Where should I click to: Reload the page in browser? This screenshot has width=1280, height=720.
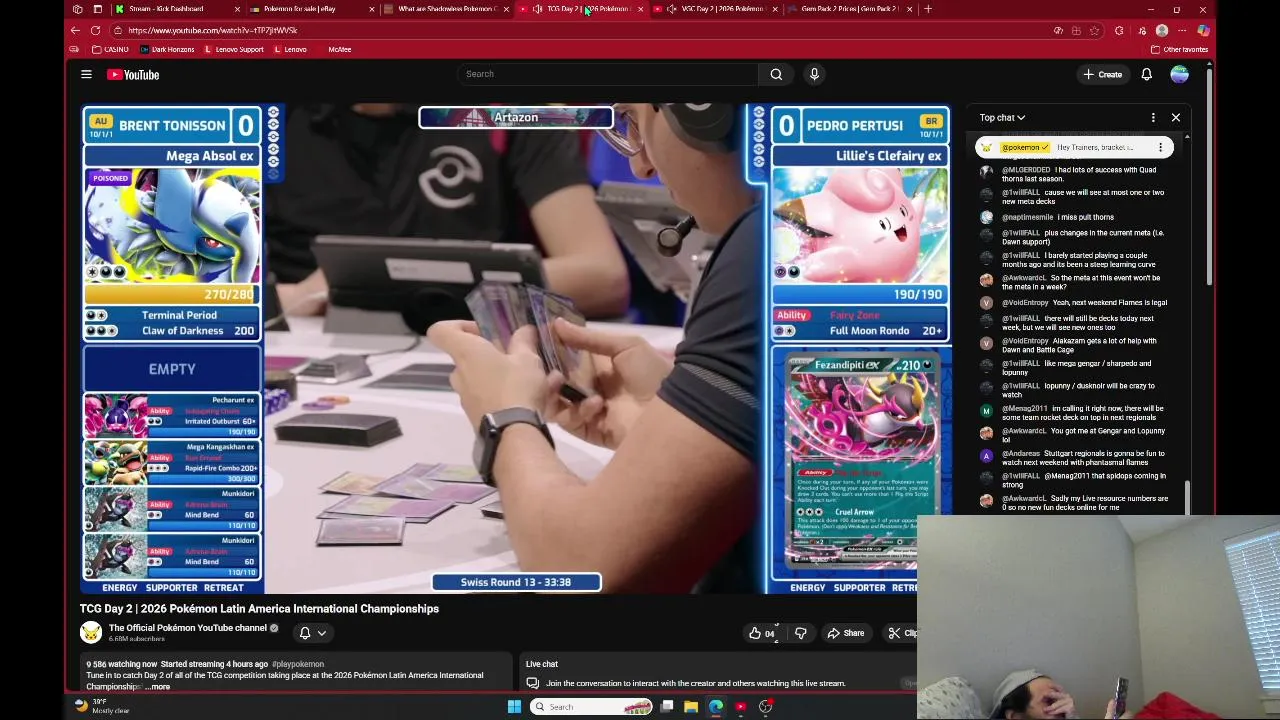[x=95, y=30]
